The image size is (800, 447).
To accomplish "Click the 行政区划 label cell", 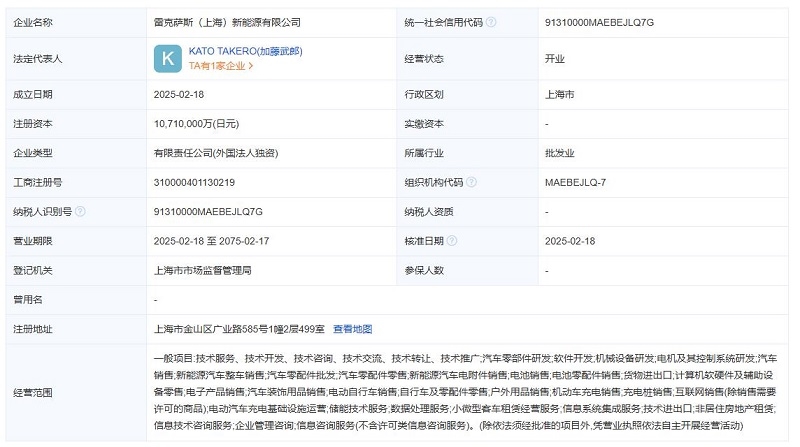I will [467, 94].
